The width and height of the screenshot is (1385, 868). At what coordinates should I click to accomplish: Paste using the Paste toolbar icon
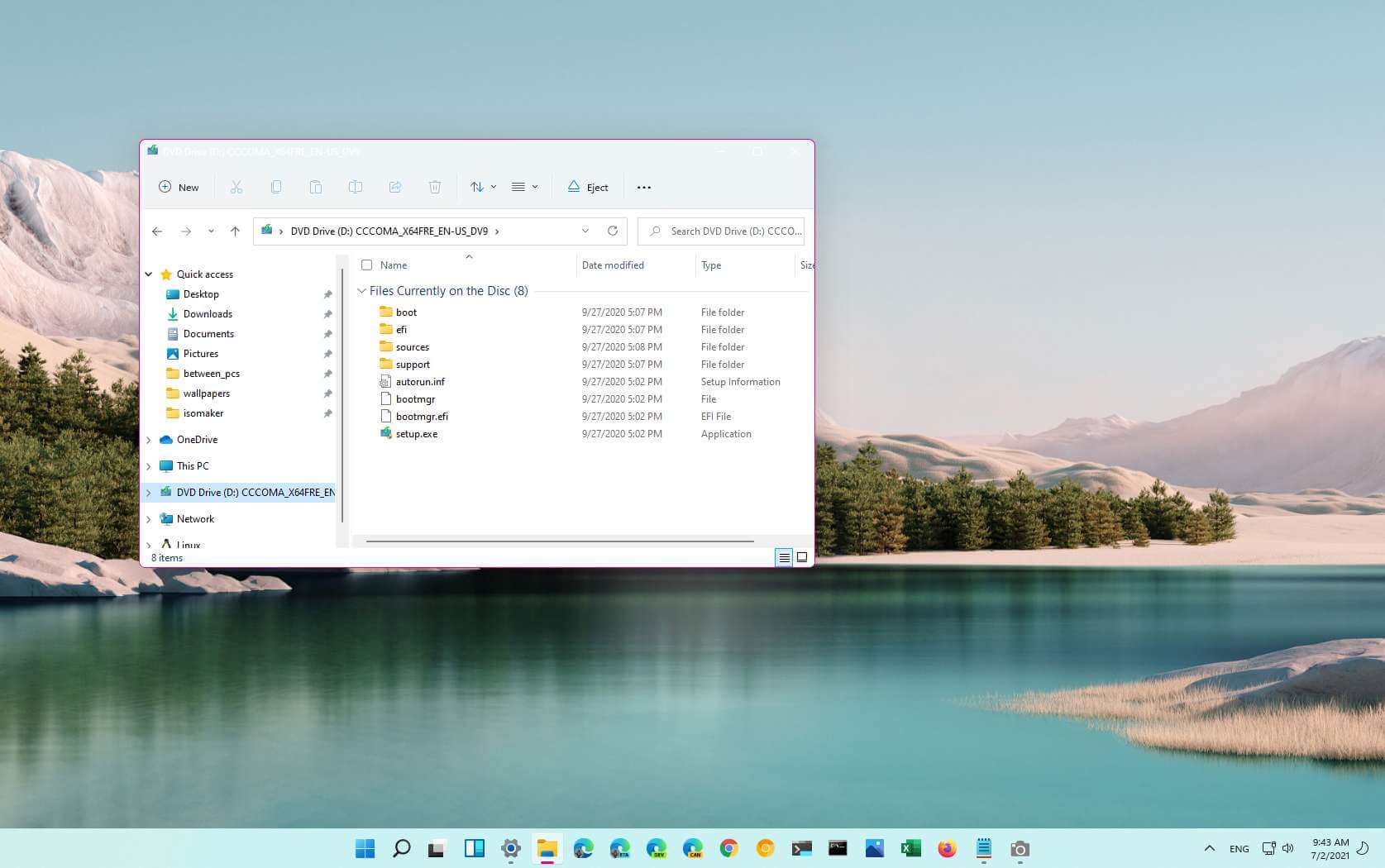point(316,187)
